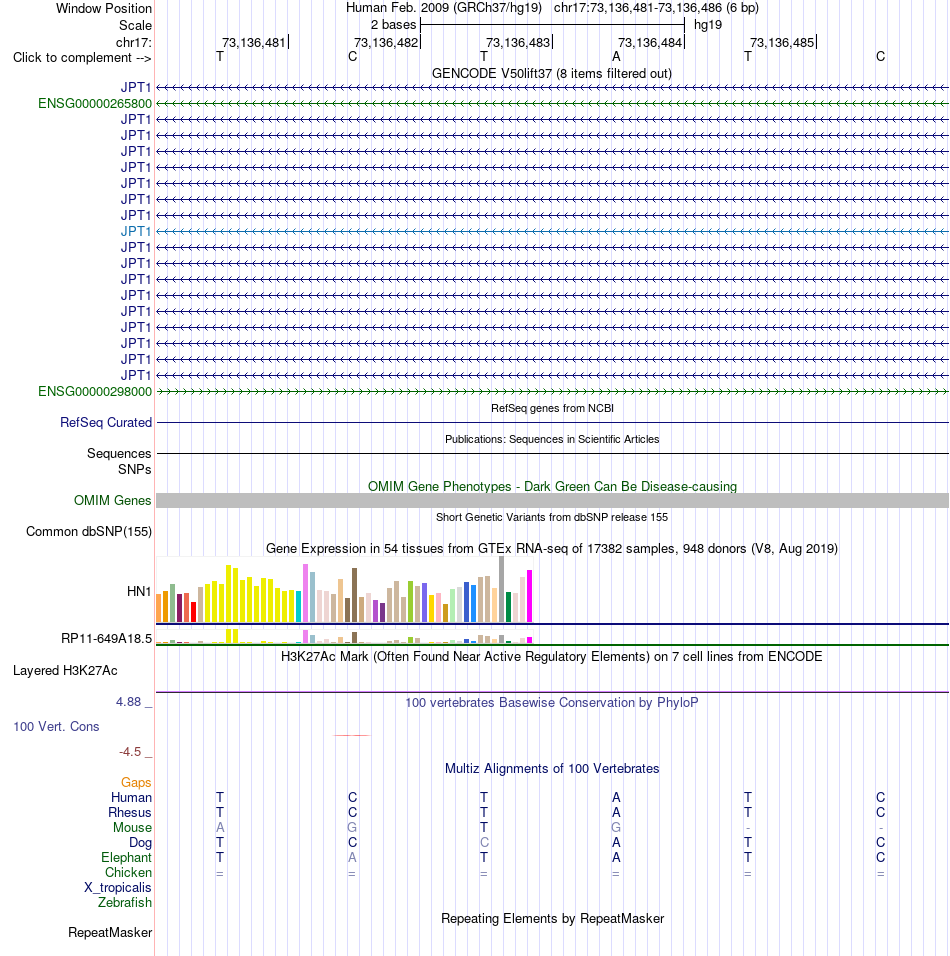Click the OMIM Gene Phenotypes green title
950x956 pixels.
(x=552, y=487)
